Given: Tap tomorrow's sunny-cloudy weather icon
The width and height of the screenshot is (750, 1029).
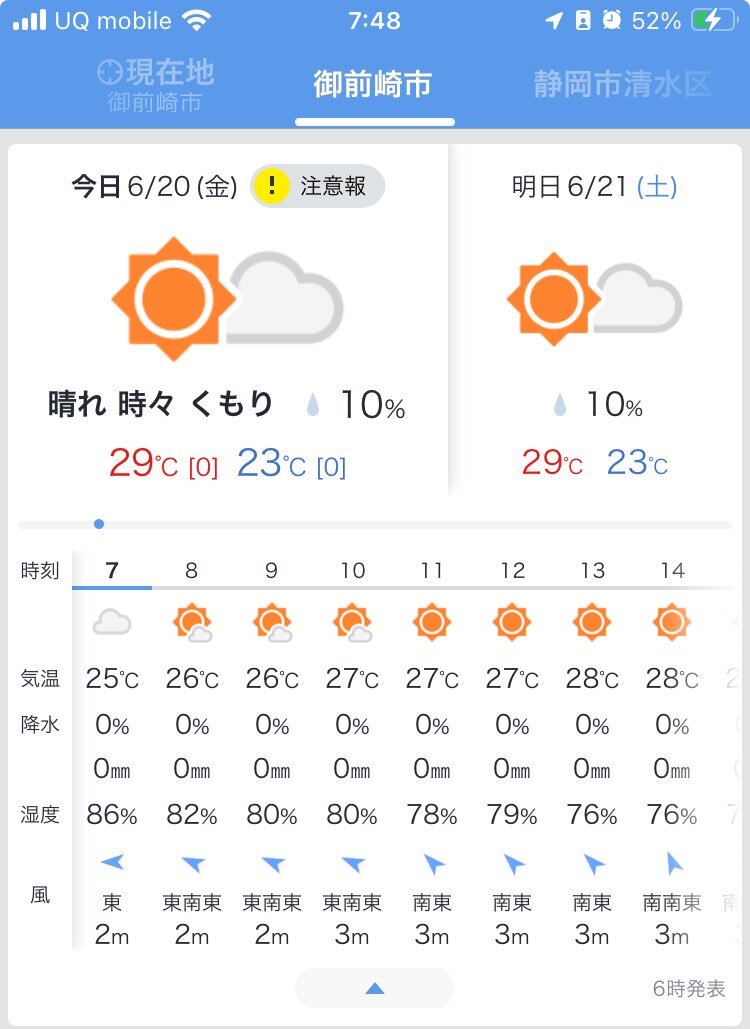Looking at the screenshot, I should click(594, 299).
